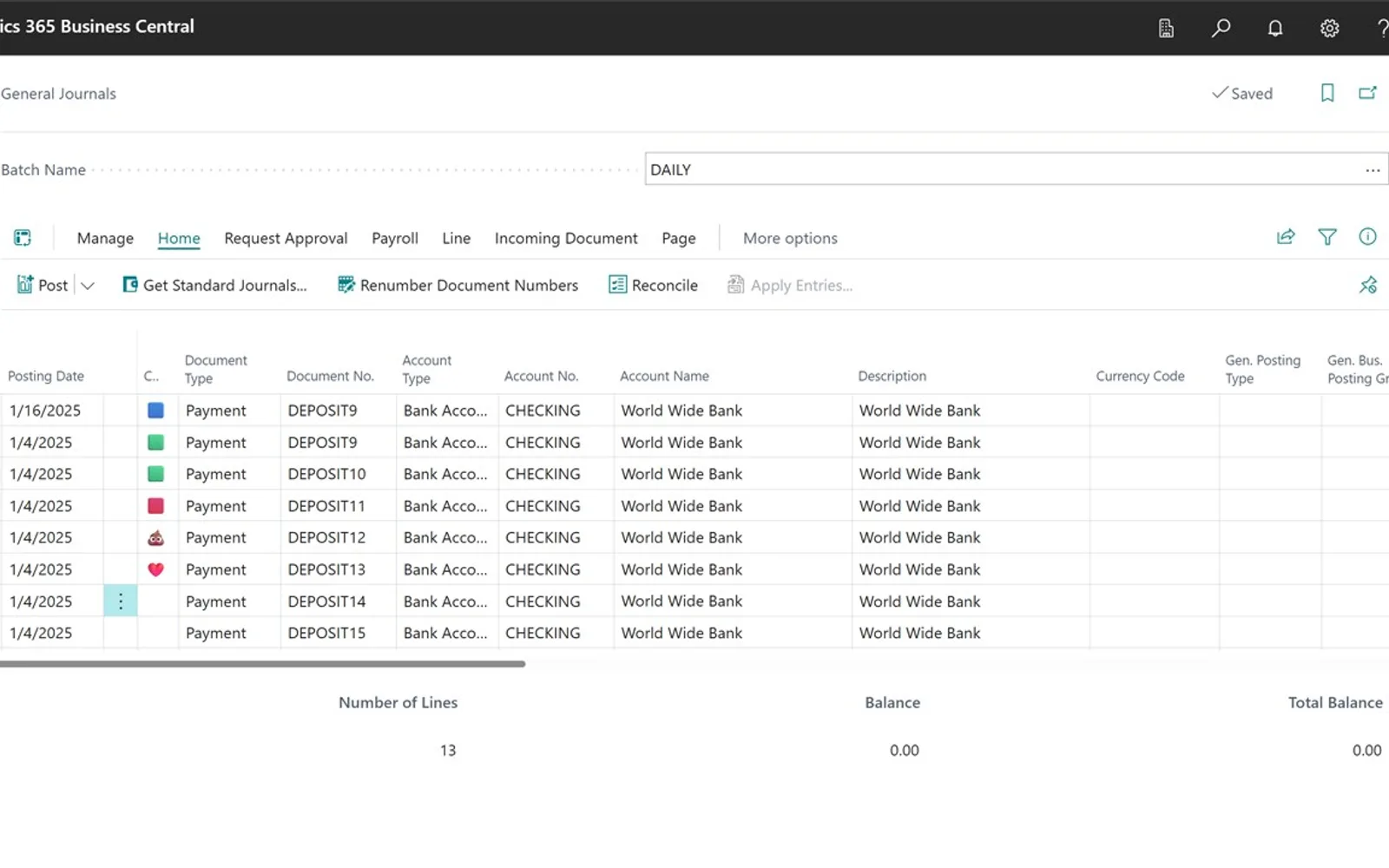Click the pin action bar icon
The width and height of the screenshot is (1389, 868).
(x=1367, y=285)
